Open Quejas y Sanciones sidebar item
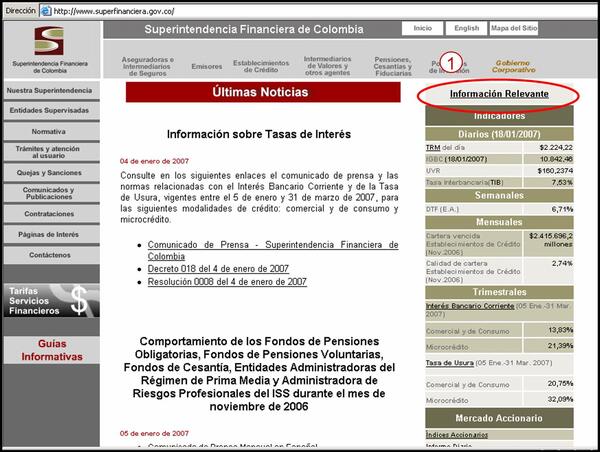Screen dimensions: 600x452 49,171
